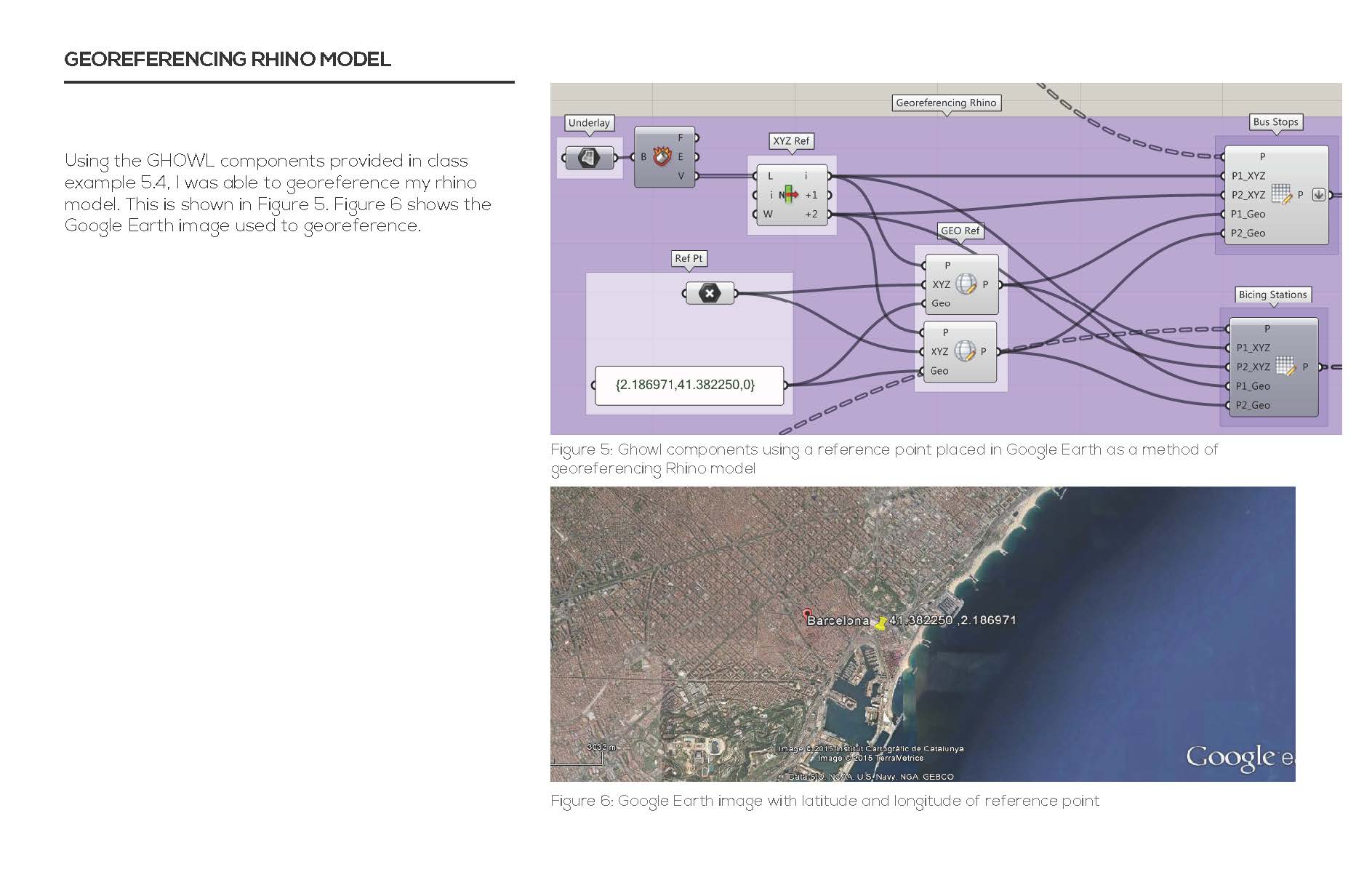Select the panel showing {2.186971,41.382250,0}

(686, 384)
